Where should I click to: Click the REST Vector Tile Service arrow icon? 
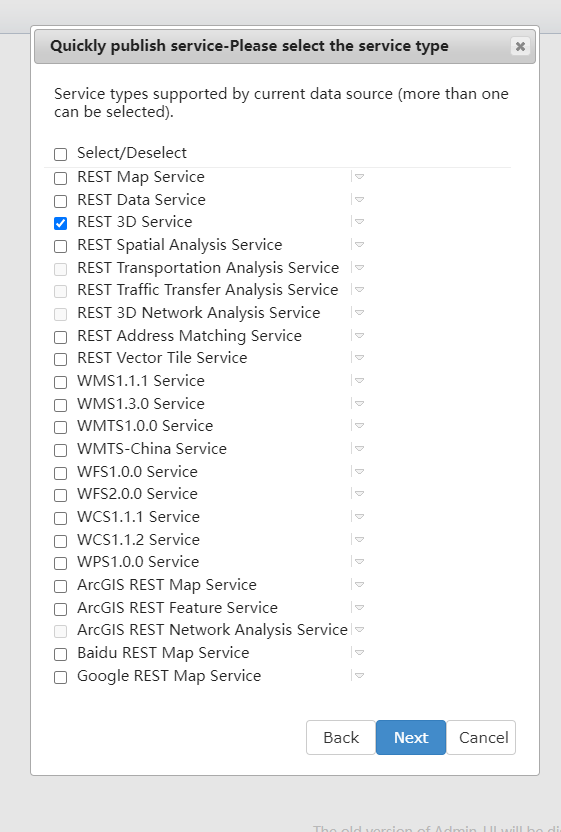[359, 358]
